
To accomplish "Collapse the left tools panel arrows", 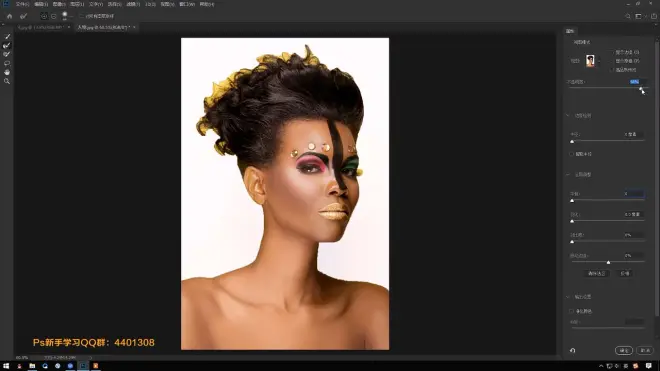I will point(3,25).
